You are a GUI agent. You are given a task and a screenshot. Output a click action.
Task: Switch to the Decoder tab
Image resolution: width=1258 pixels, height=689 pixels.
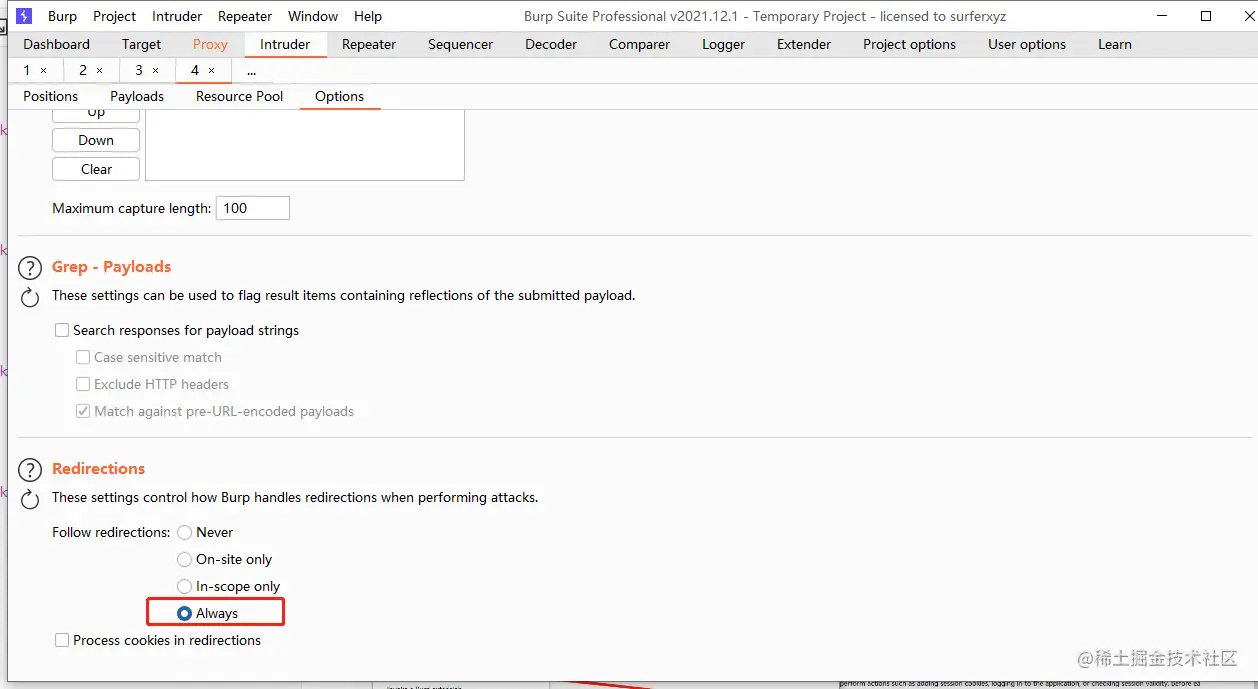coord(551,44)
